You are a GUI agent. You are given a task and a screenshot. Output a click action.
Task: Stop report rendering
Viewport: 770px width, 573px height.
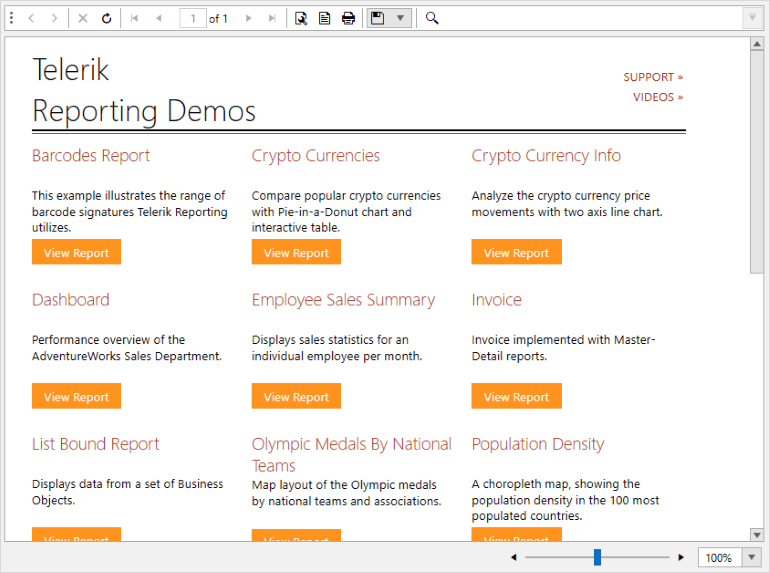click(x=82, y=18)
